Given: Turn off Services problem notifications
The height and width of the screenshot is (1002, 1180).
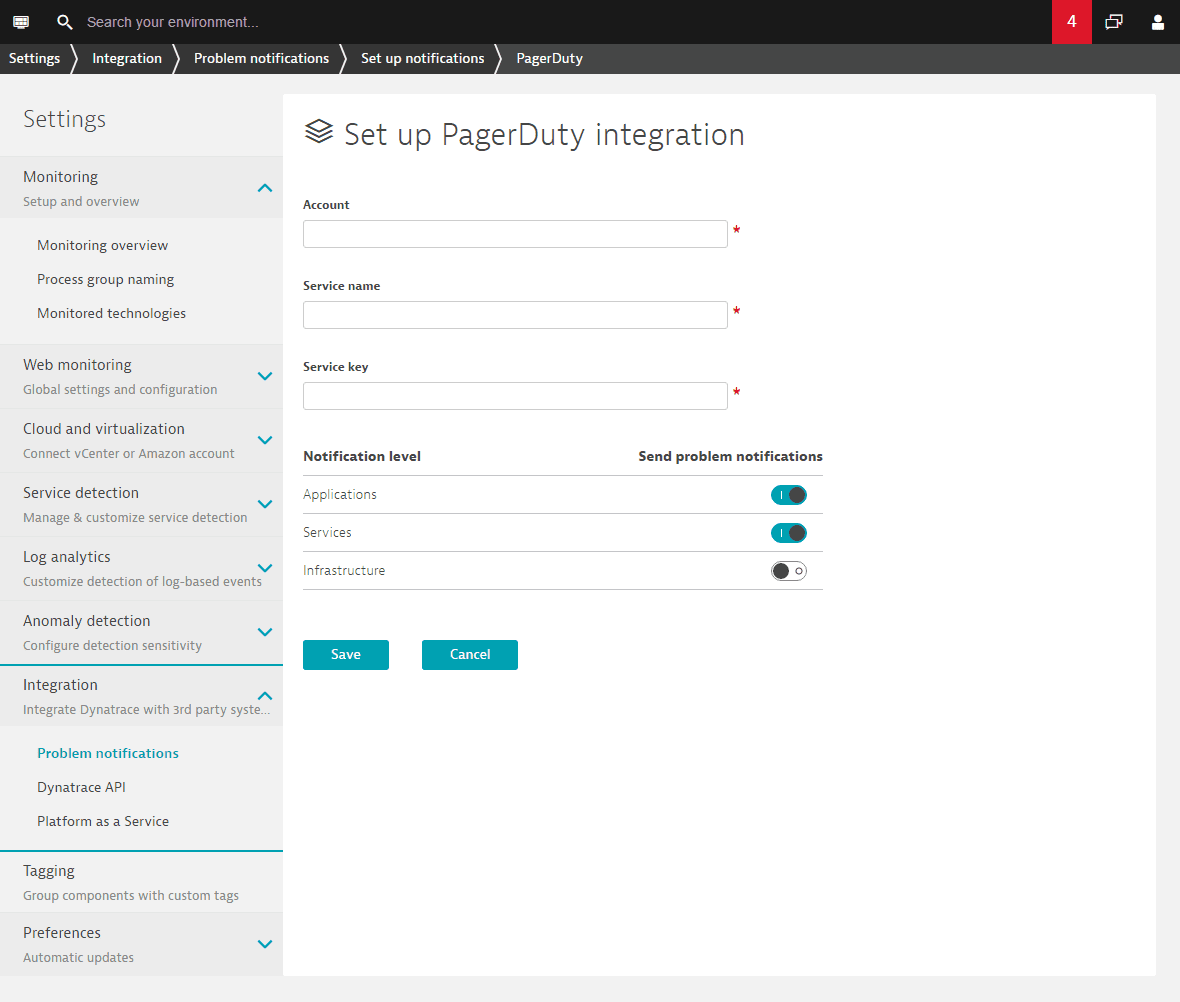Looking at the screenshot, I should coord(789,533).
